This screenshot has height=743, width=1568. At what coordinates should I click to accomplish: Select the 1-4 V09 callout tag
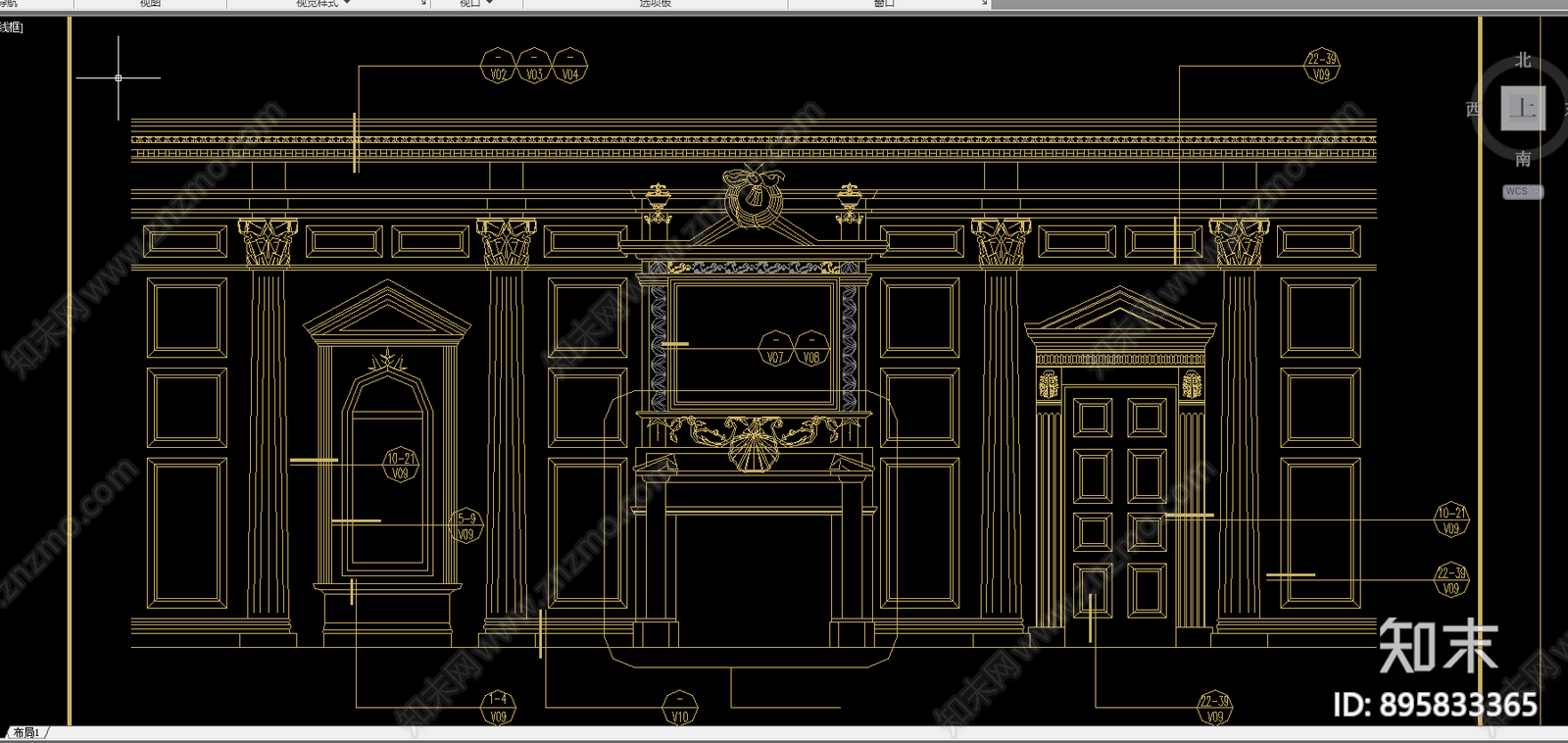point(498,708)
